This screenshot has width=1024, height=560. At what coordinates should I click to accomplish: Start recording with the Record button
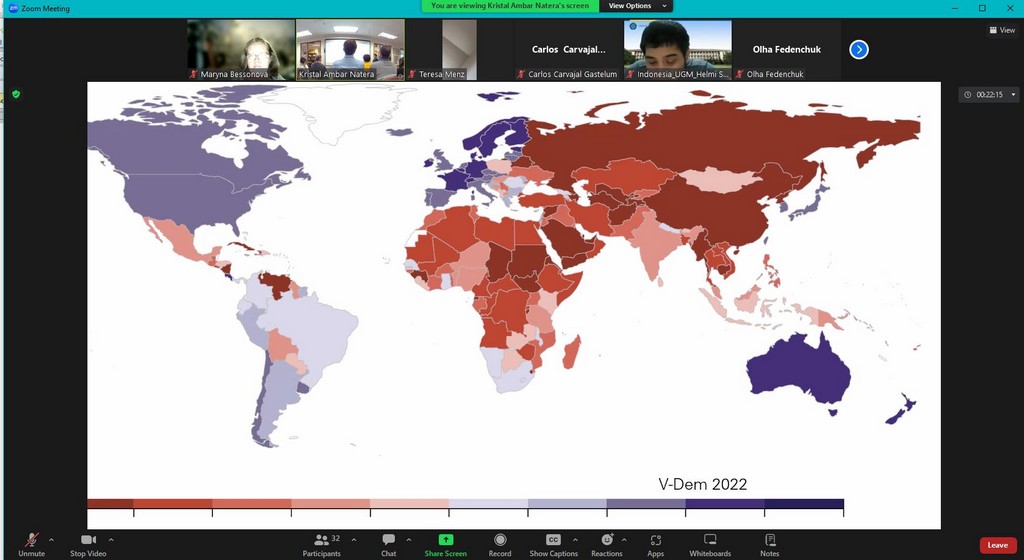(499, 541)
